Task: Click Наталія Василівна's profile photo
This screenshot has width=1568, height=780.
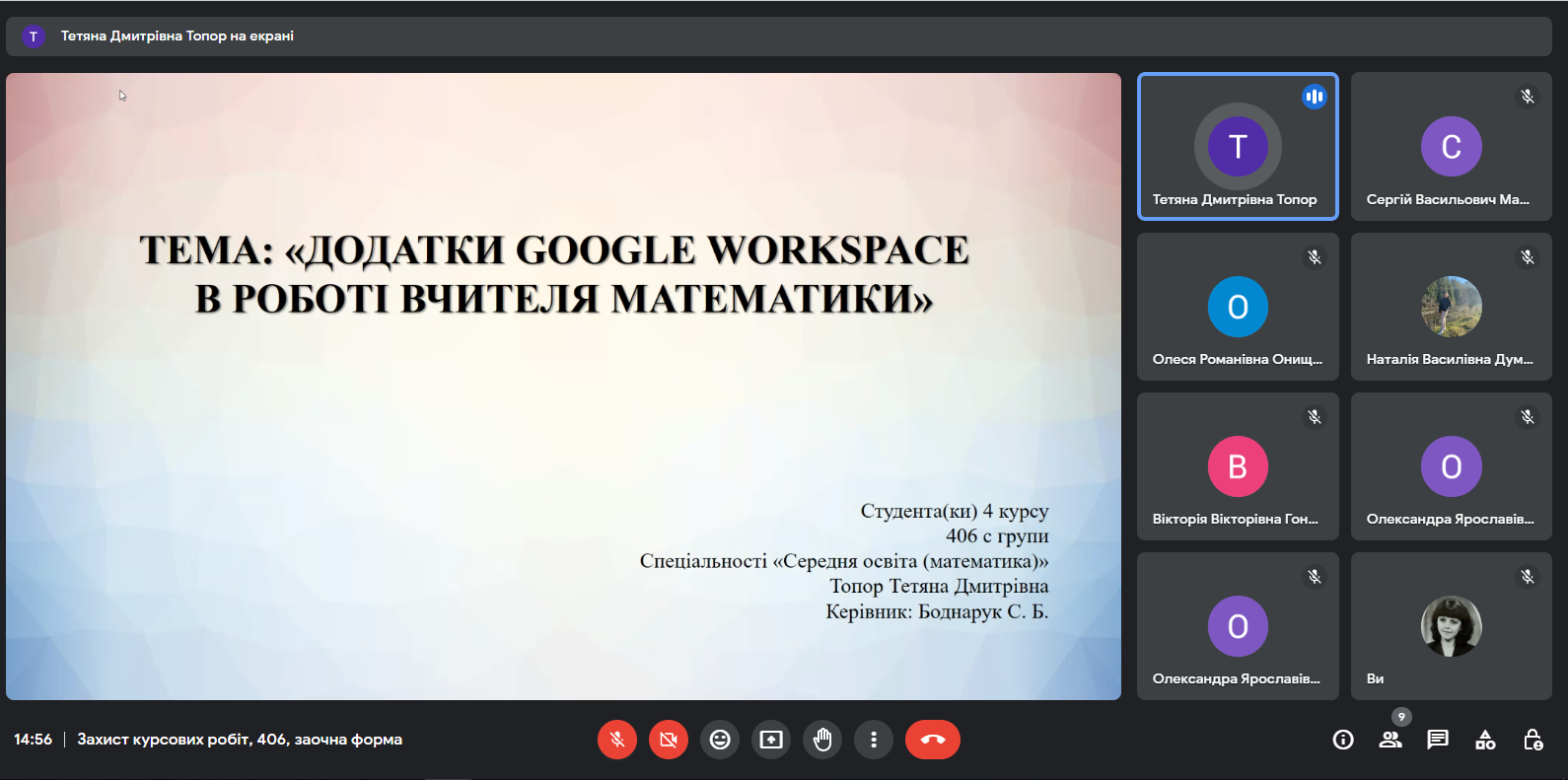Action: (x=1452, y=307)
